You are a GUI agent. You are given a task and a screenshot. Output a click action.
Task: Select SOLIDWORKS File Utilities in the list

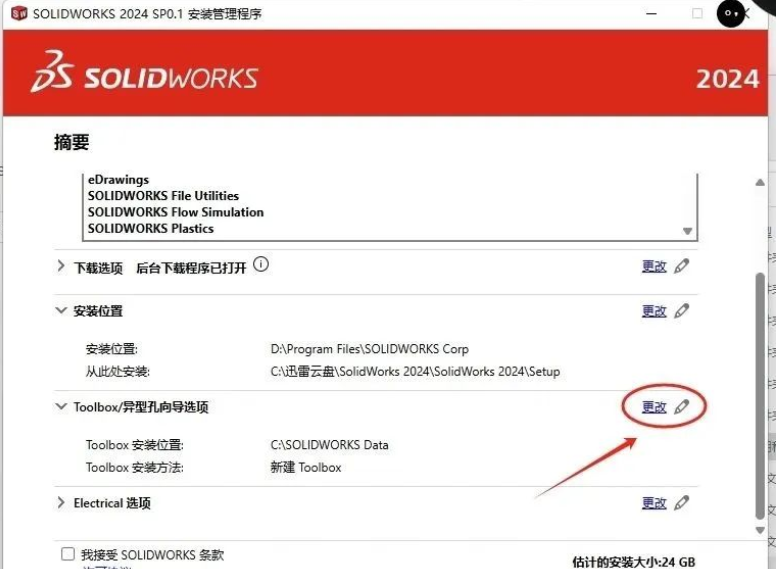tap(163, 196)
